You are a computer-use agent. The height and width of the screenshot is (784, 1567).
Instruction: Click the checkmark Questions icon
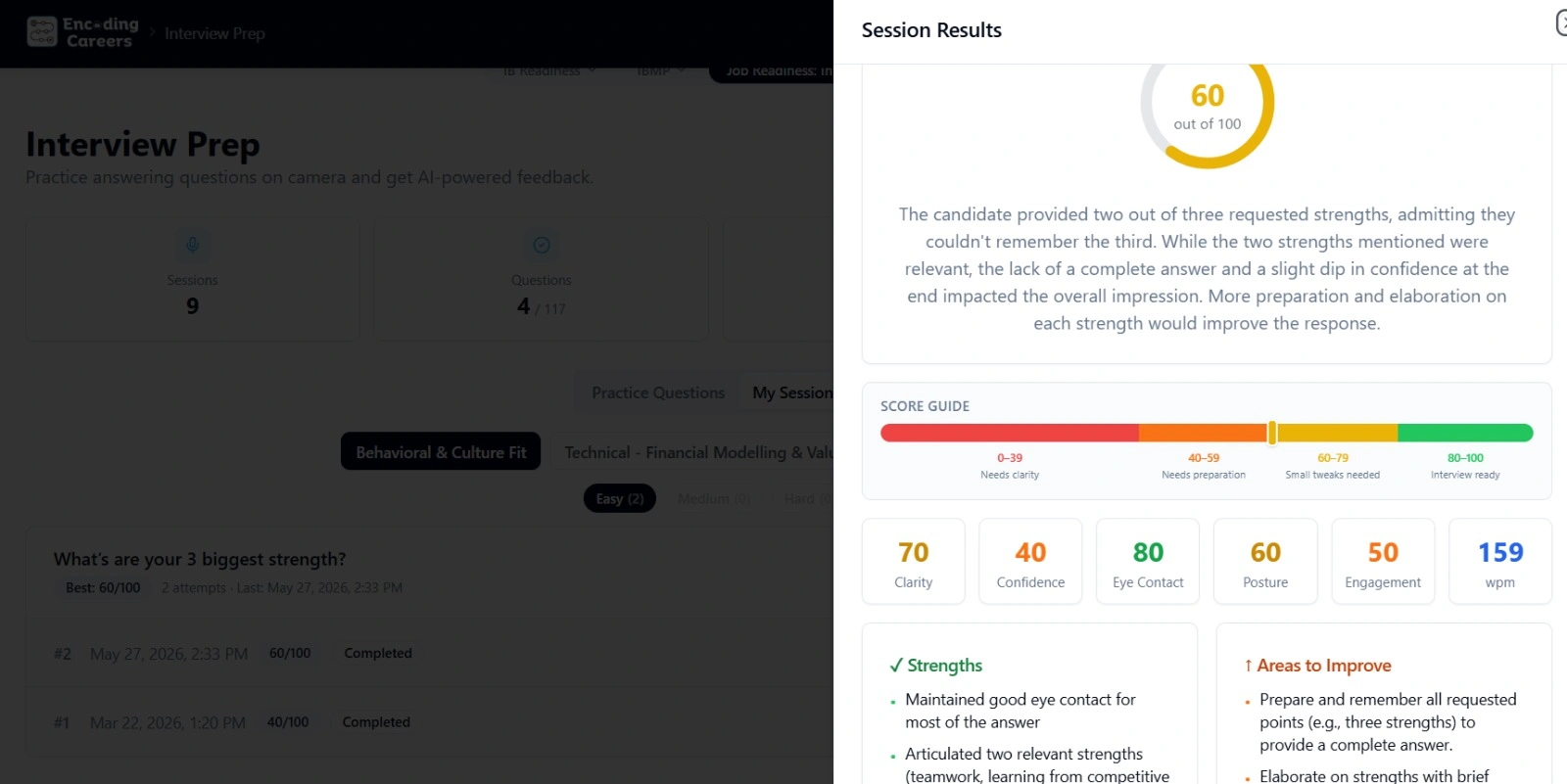click(x=541, y=245)
